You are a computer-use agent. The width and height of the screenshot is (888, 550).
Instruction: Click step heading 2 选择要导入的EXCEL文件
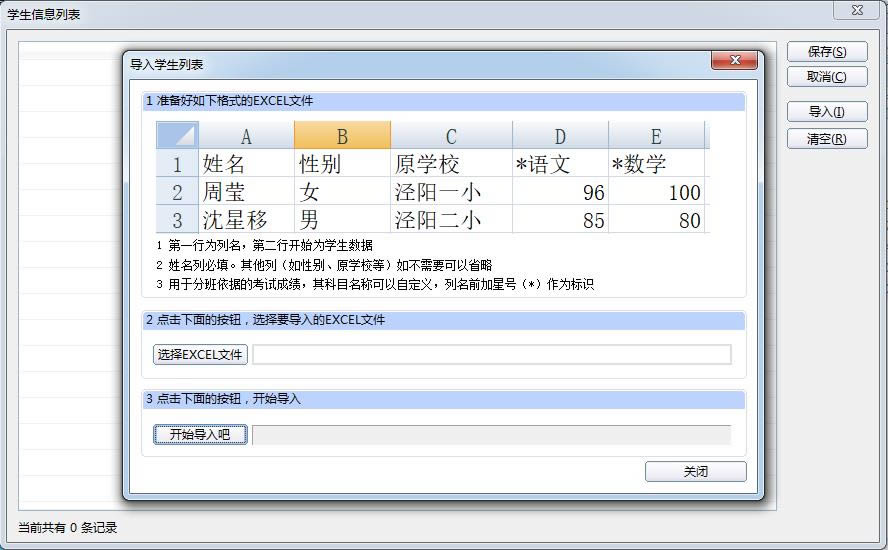[x=265, y=319]
